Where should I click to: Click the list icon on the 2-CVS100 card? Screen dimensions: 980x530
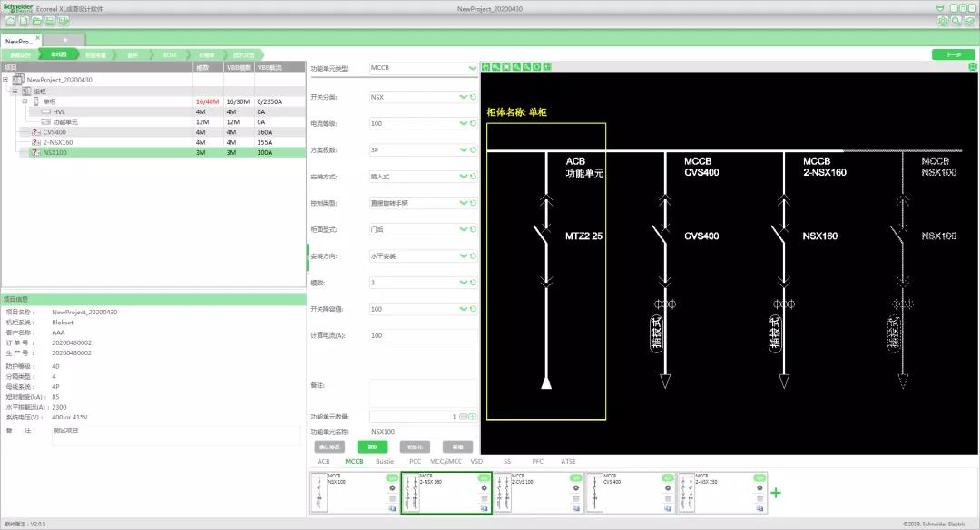576,499
